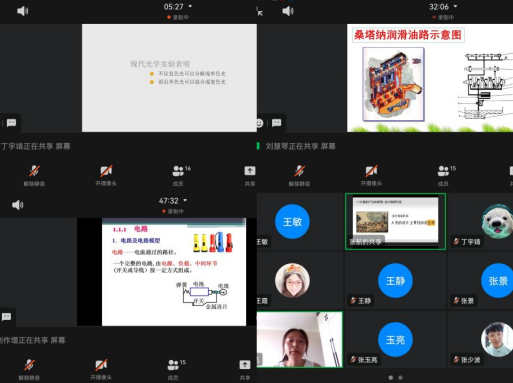
Task: Toggle speaker in the 32:06 meeting
Action: coord(288,11)
